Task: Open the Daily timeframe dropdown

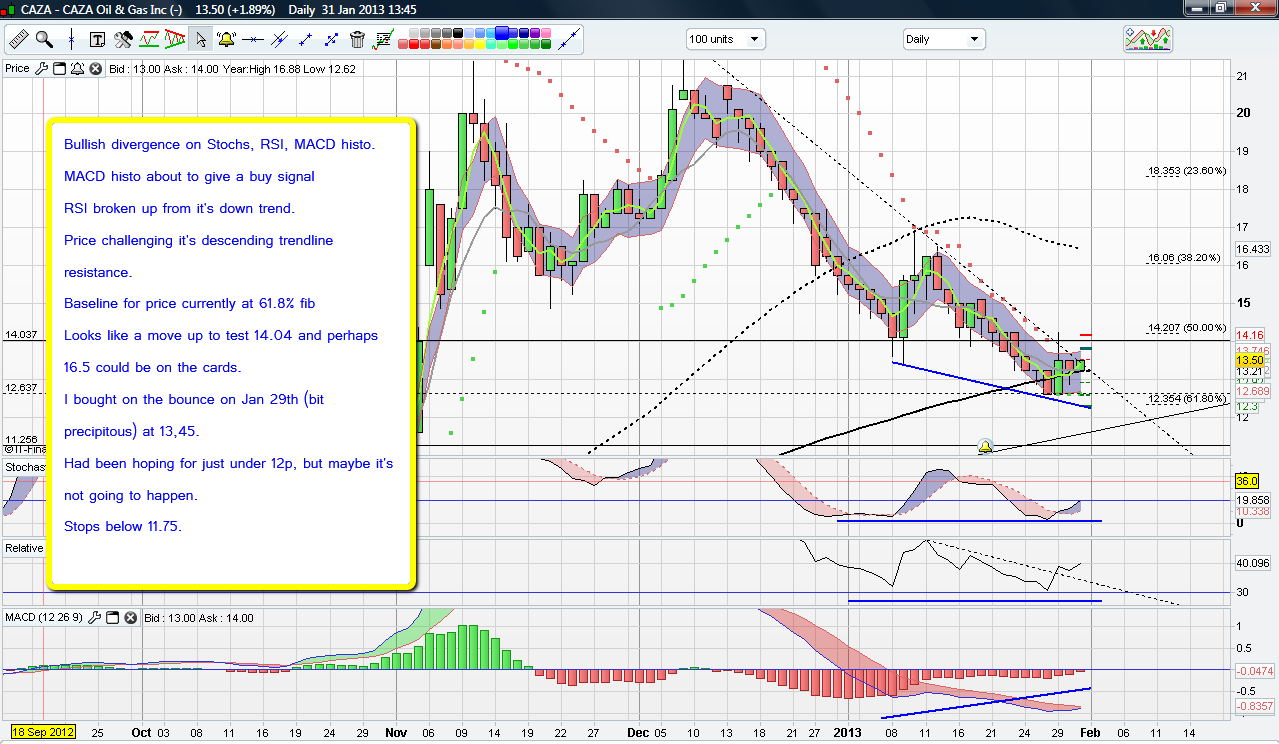Action: (x=944, y=39)
